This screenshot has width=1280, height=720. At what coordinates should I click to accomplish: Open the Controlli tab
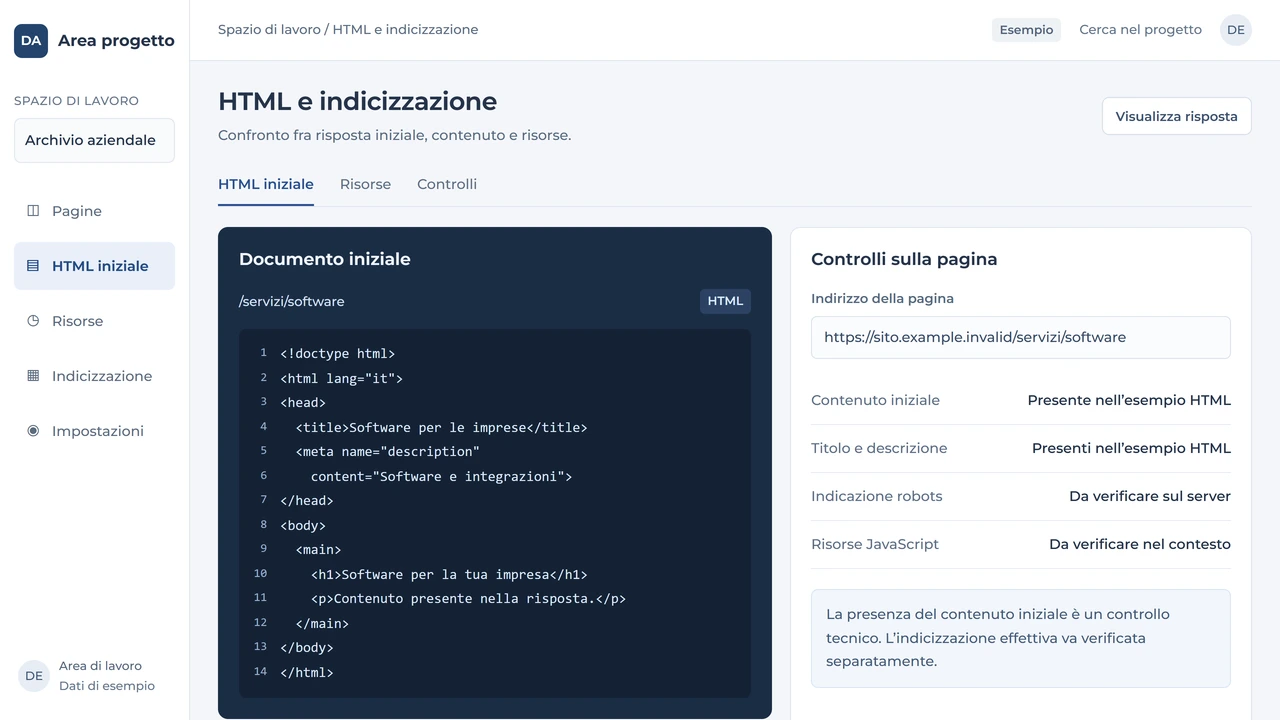coord(447,185)
